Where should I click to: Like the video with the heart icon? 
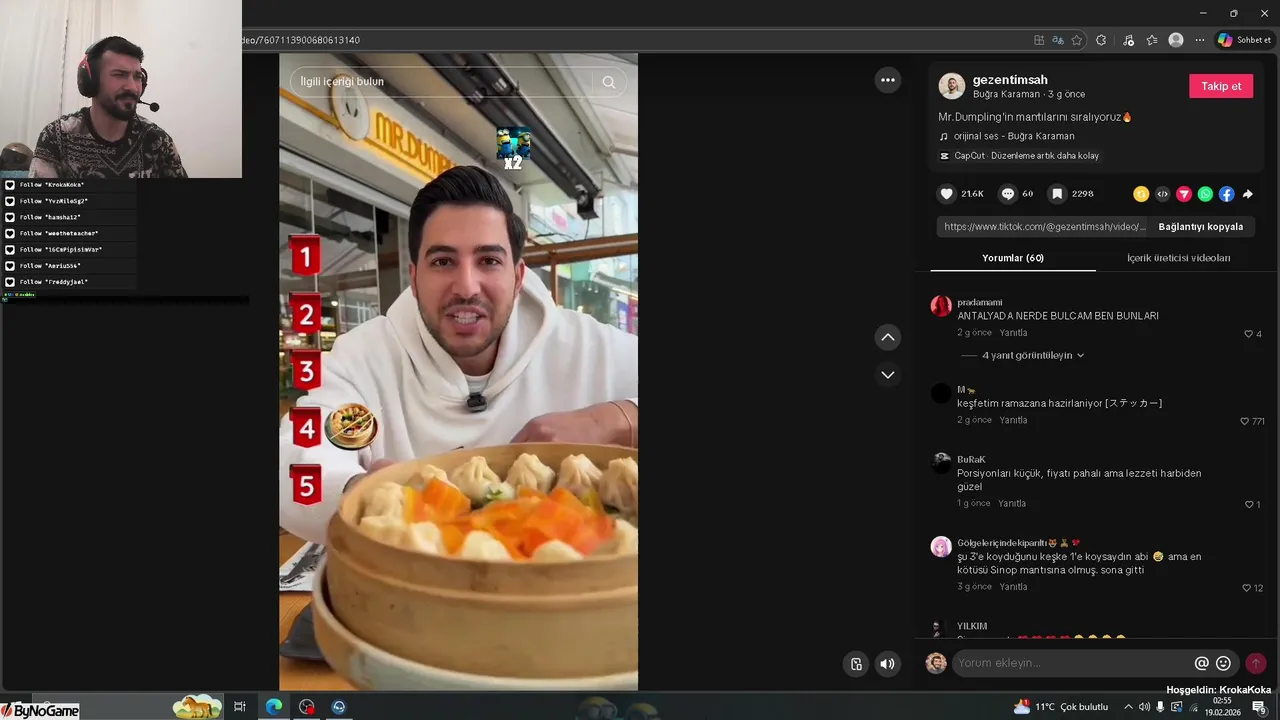point(946,194)
